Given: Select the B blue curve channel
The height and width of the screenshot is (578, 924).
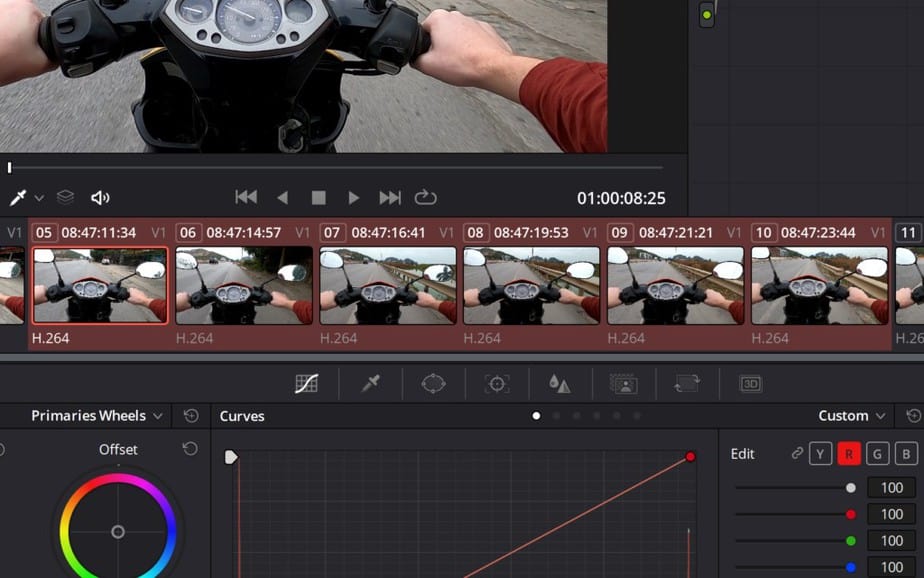Looking at the screenshot, I should coord(906,454).
